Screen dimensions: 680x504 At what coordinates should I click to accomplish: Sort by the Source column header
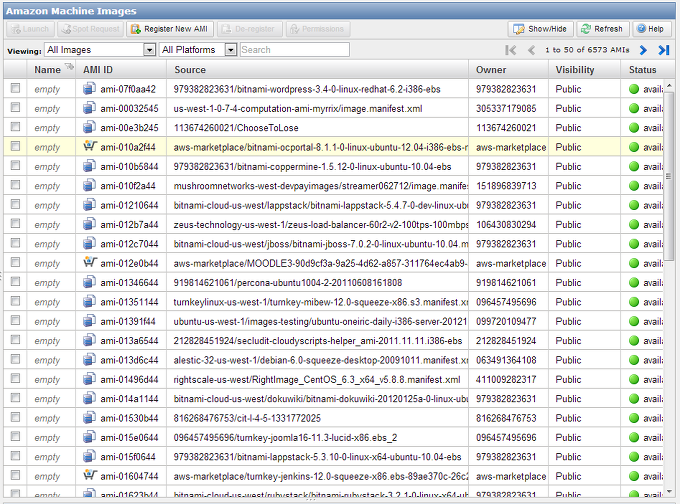tap(190, 70)
